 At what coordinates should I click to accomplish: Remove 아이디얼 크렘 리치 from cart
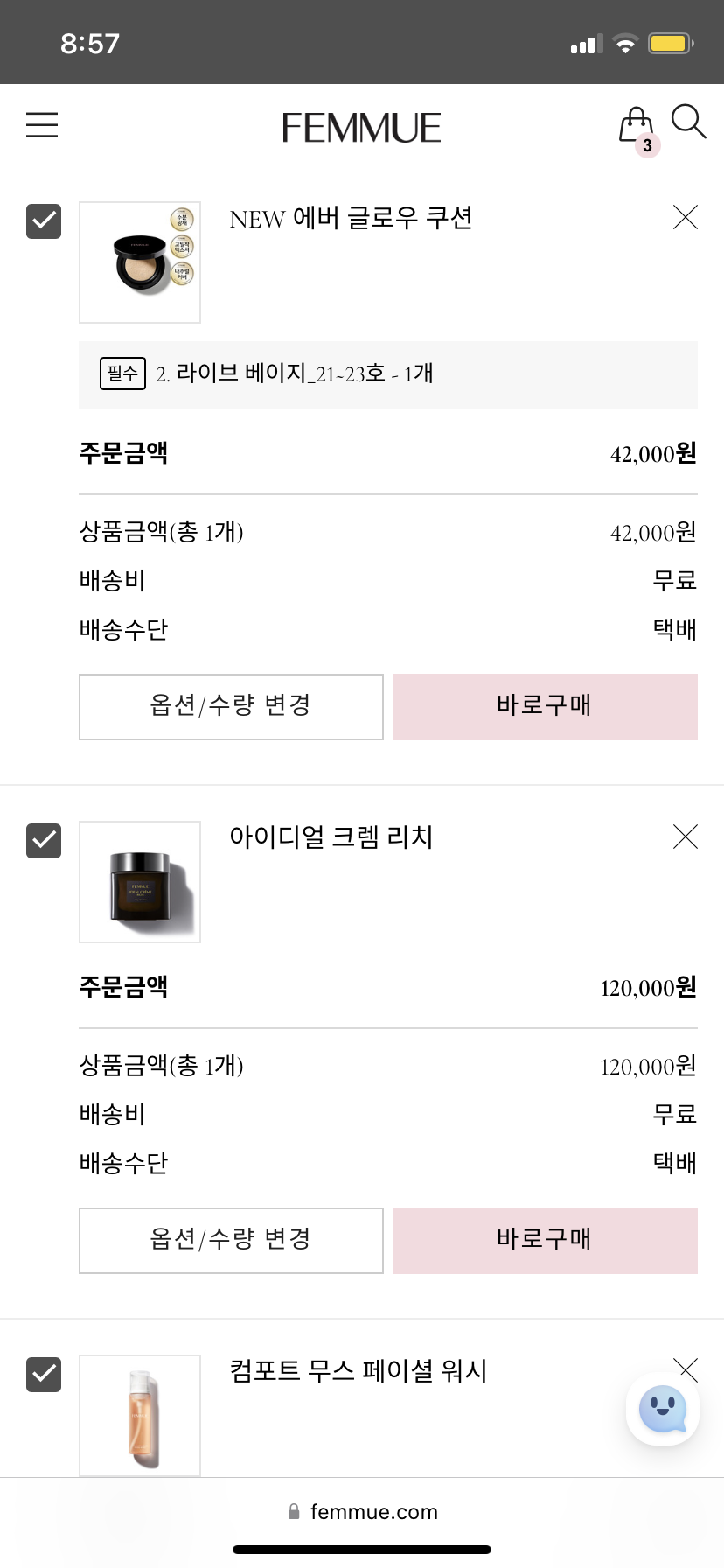[686, 836]
